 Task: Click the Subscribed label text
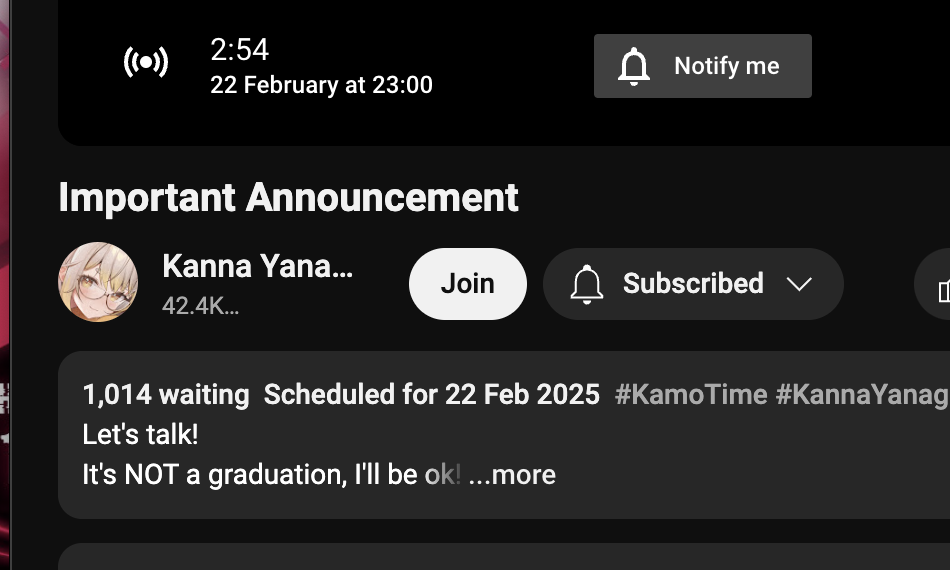693,284
